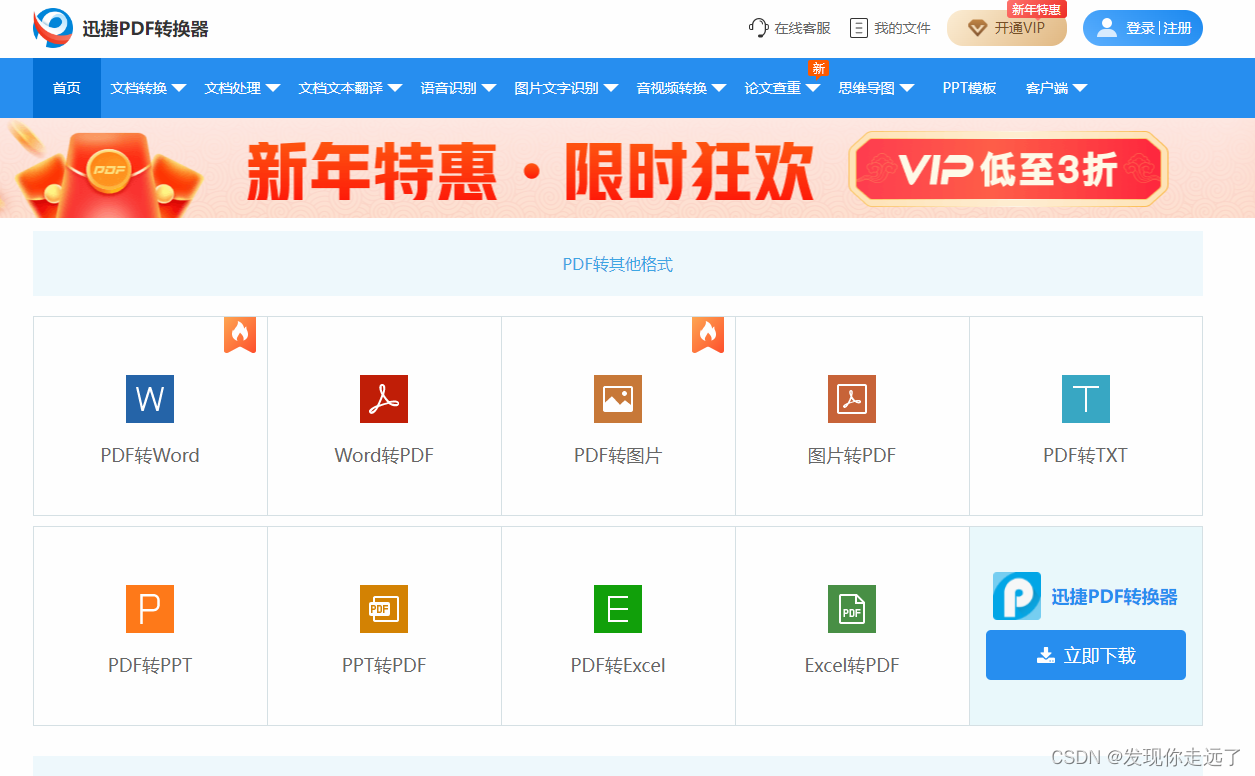Click the PPT转PDF label text
The width and height of the screenshot is (1255, 776).
[384, 665]
